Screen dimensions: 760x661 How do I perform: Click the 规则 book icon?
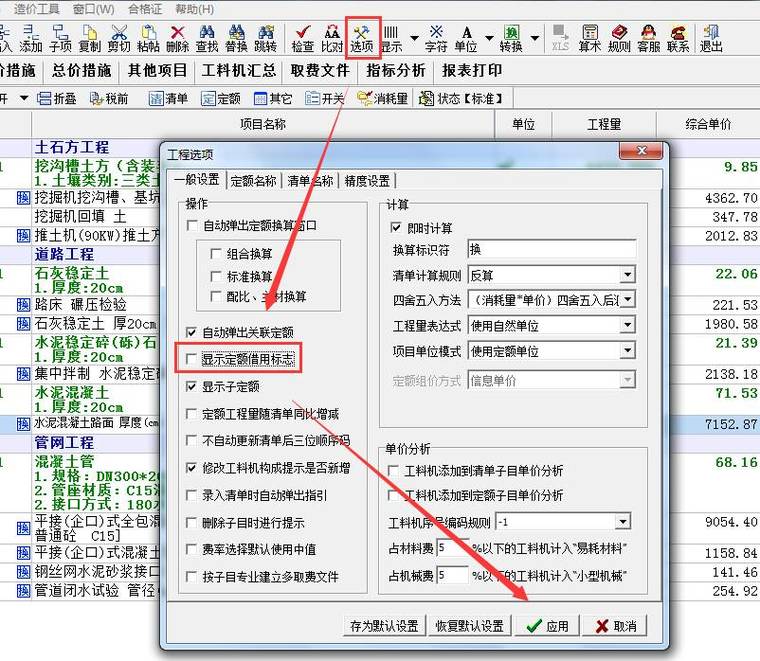(x=620, y=38)
